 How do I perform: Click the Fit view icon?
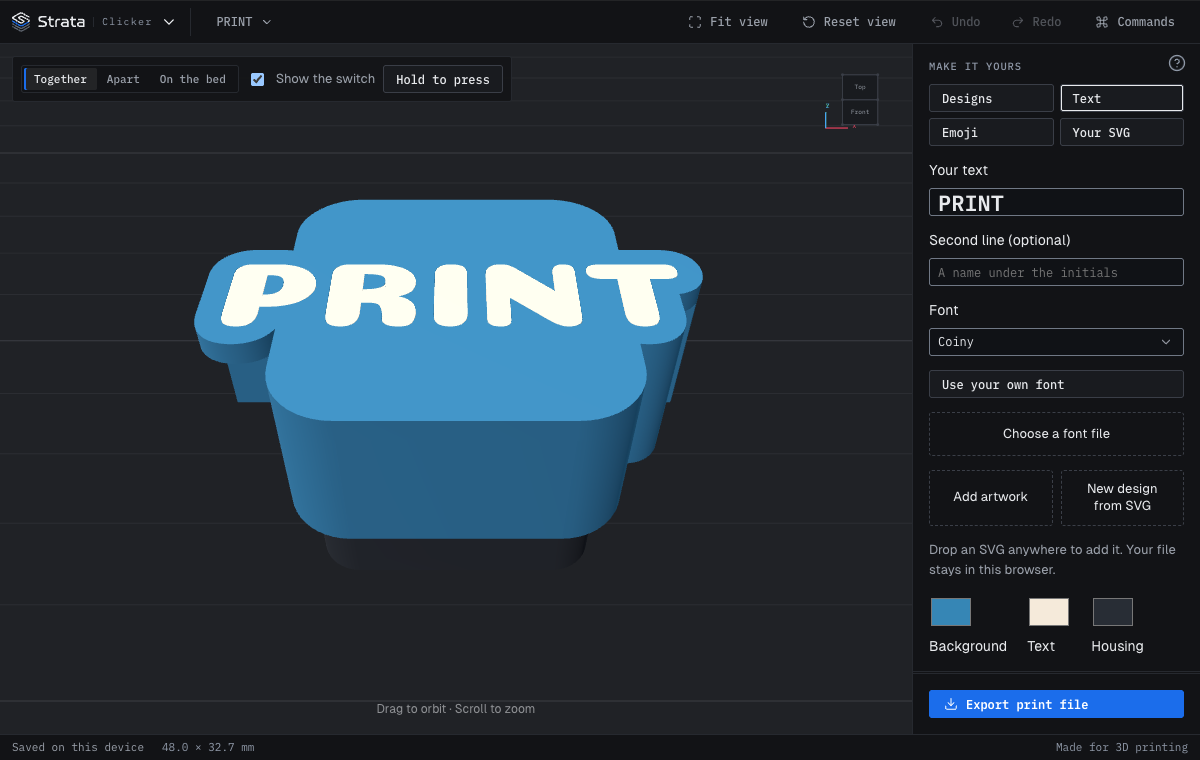[x=695, y=22]
